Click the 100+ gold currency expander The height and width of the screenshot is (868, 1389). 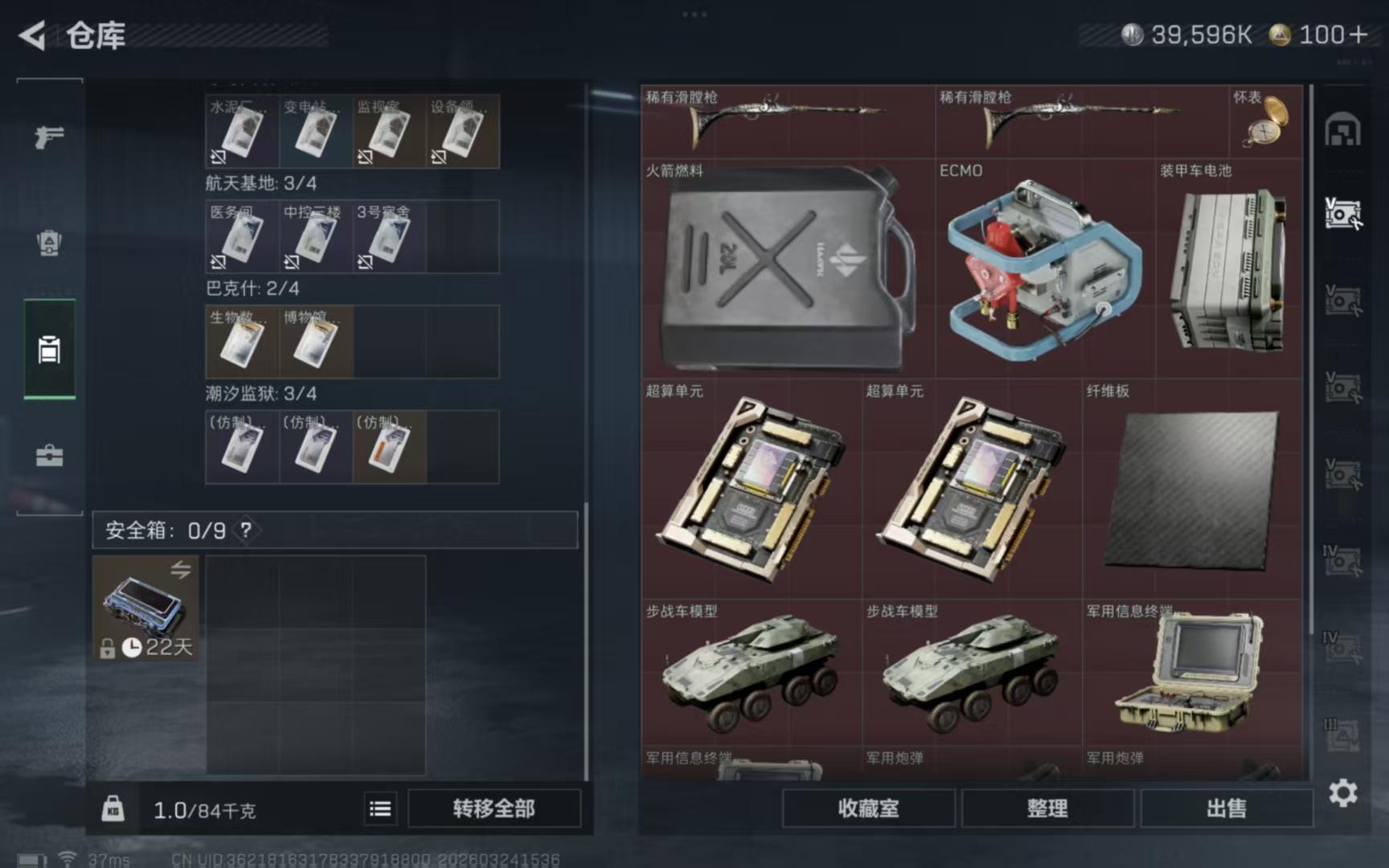coord(1319,35)
